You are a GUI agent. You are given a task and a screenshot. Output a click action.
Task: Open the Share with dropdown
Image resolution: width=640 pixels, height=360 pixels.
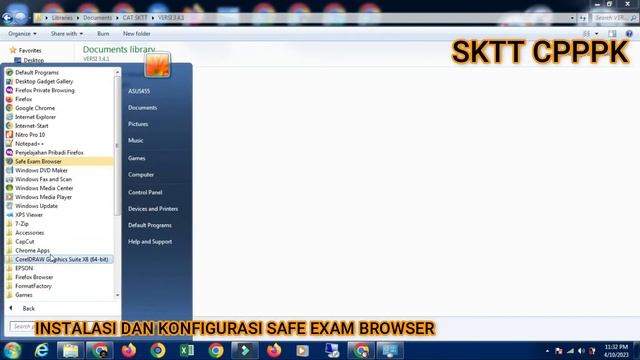point(67,33)
